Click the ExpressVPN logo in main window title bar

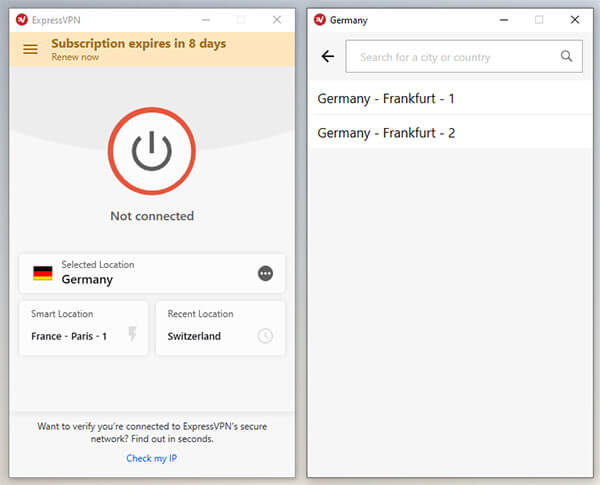coord(22,20)
